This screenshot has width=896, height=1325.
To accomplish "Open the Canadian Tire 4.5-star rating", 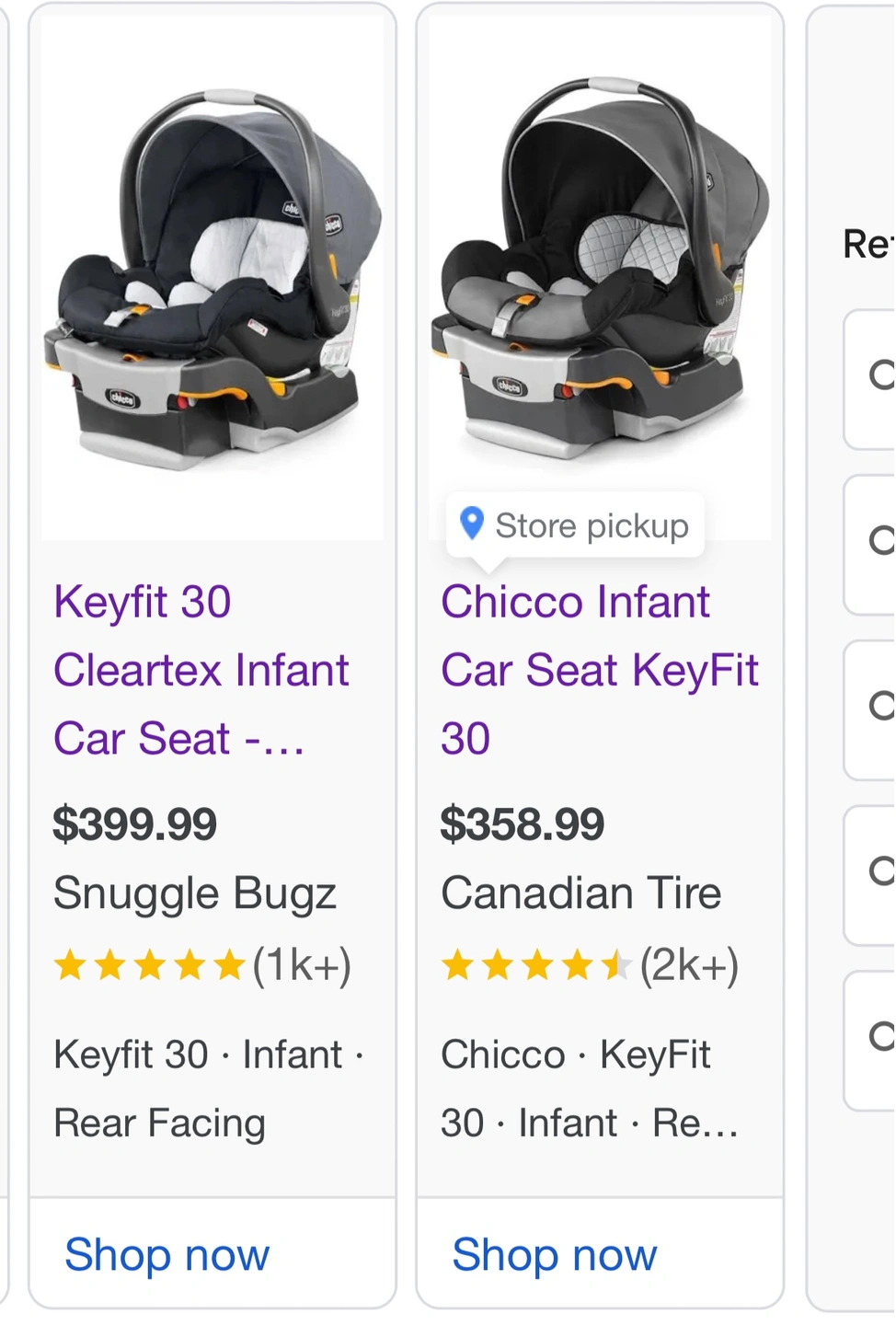I will click(x=536, y=966).
